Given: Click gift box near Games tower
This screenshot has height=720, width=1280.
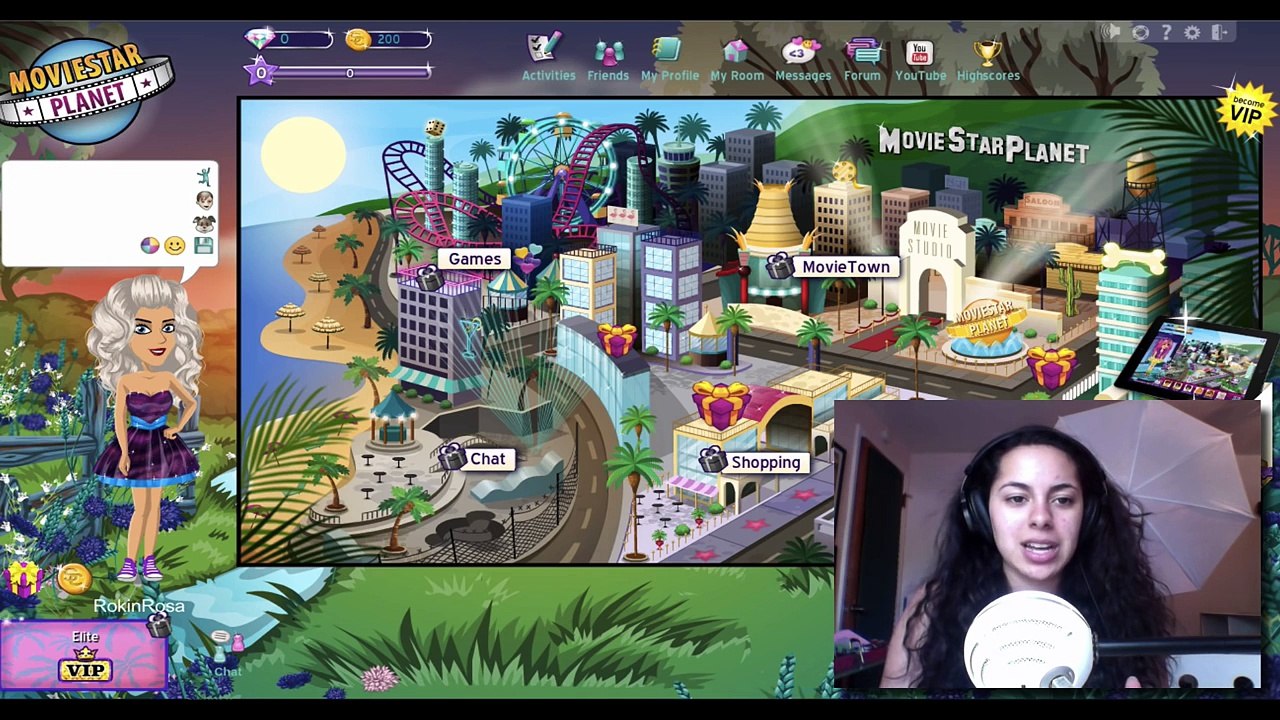Looking at the screenshot, I should (617, 338).
